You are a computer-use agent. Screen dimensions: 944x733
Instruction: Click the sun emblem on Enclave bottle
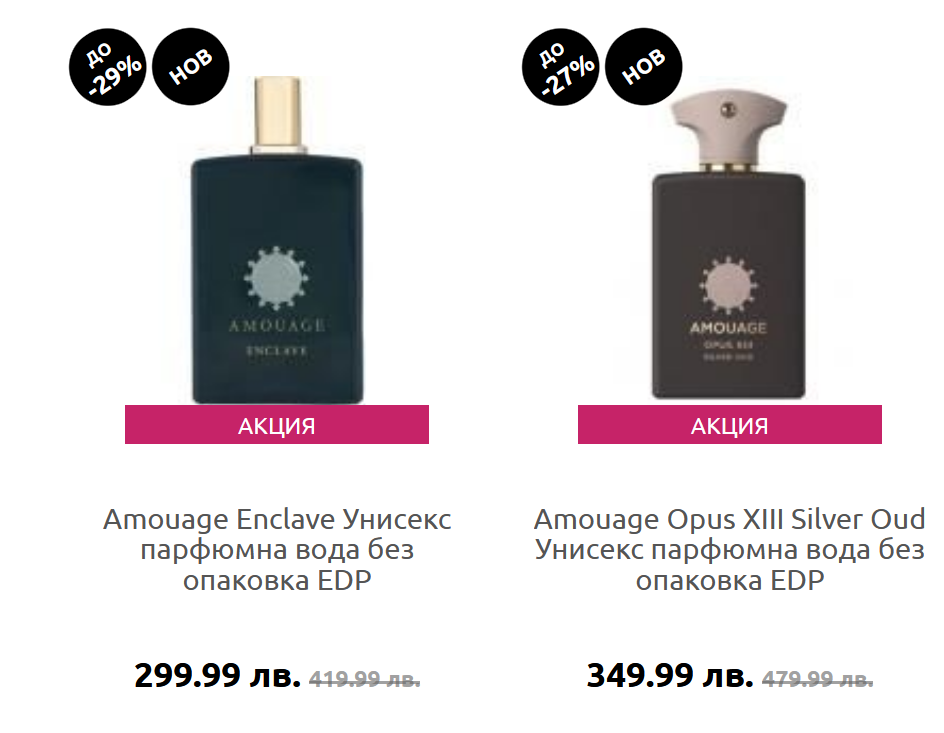pyautogui.click(x=276, y=279)
